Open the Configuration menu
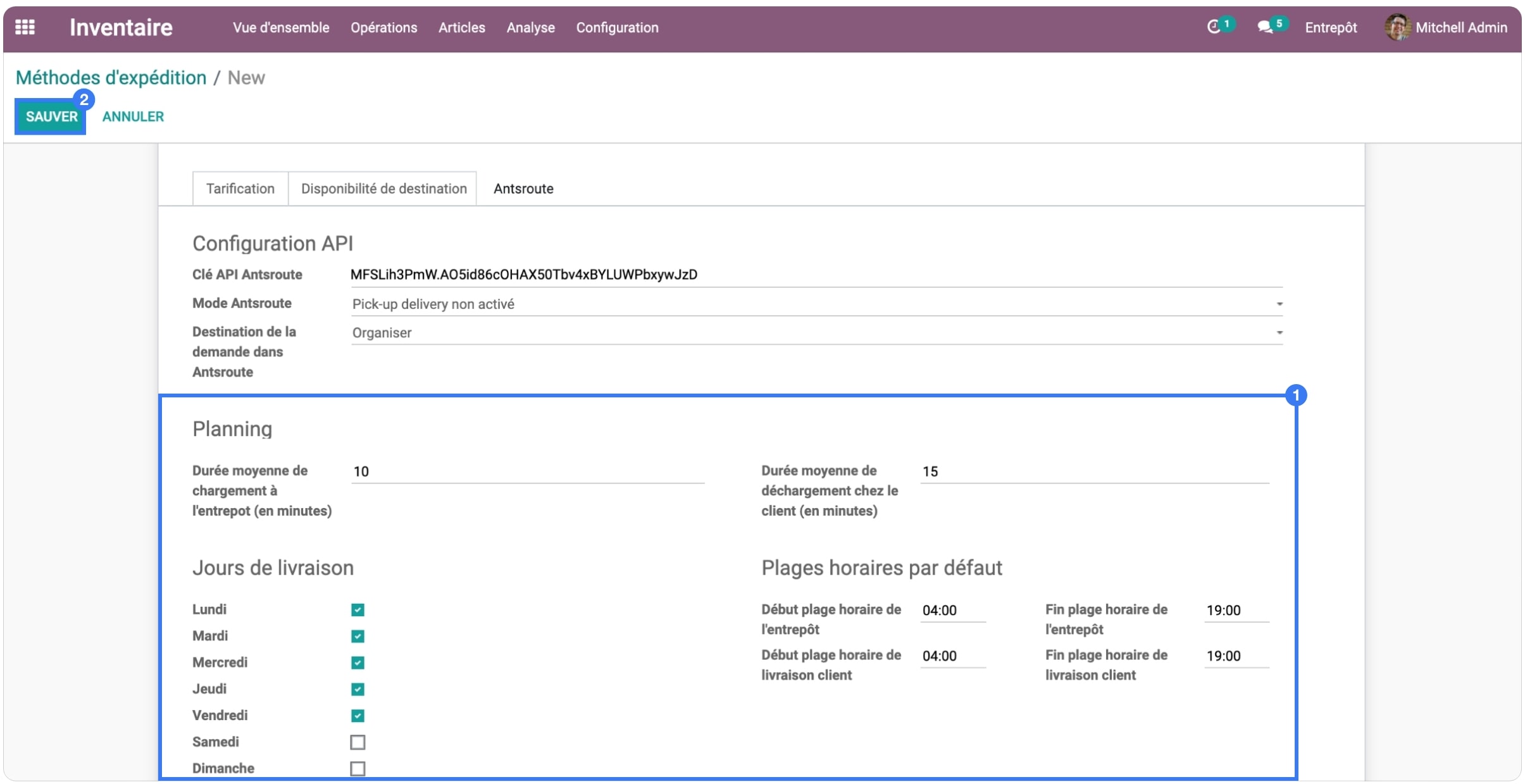 pyautogui.click(x=617, y=28)
